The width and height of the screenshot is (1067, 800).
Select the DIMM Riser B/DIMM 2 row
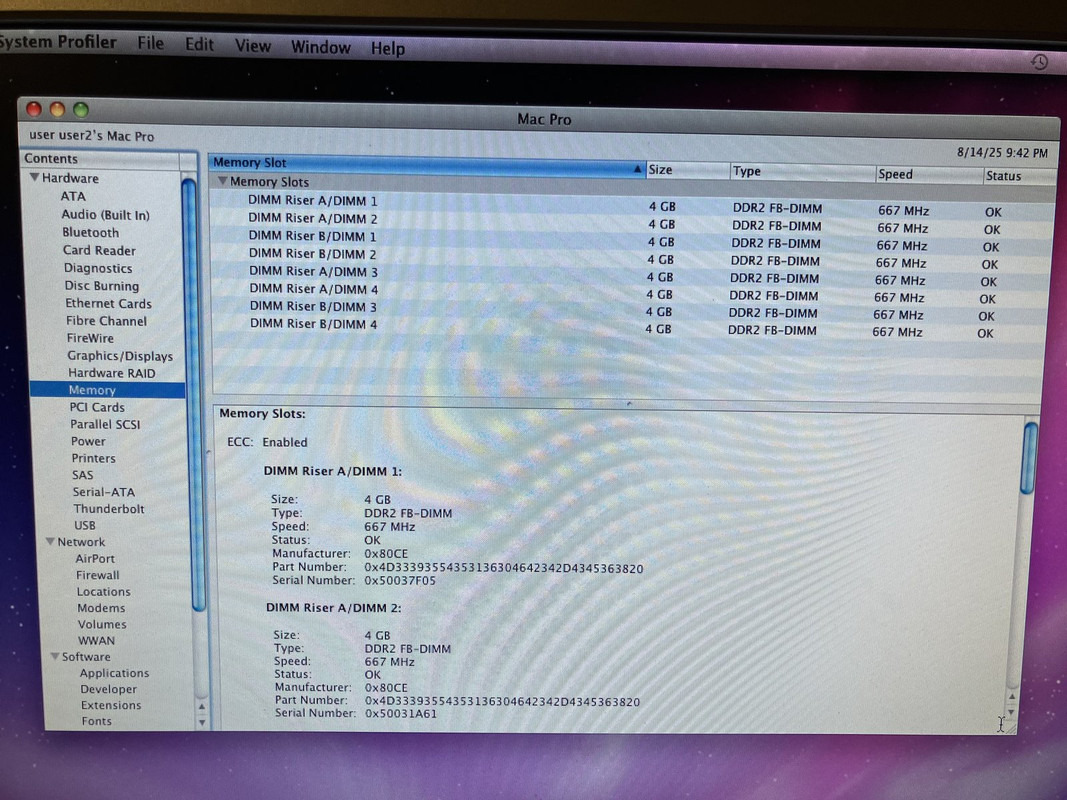point(630,259)
